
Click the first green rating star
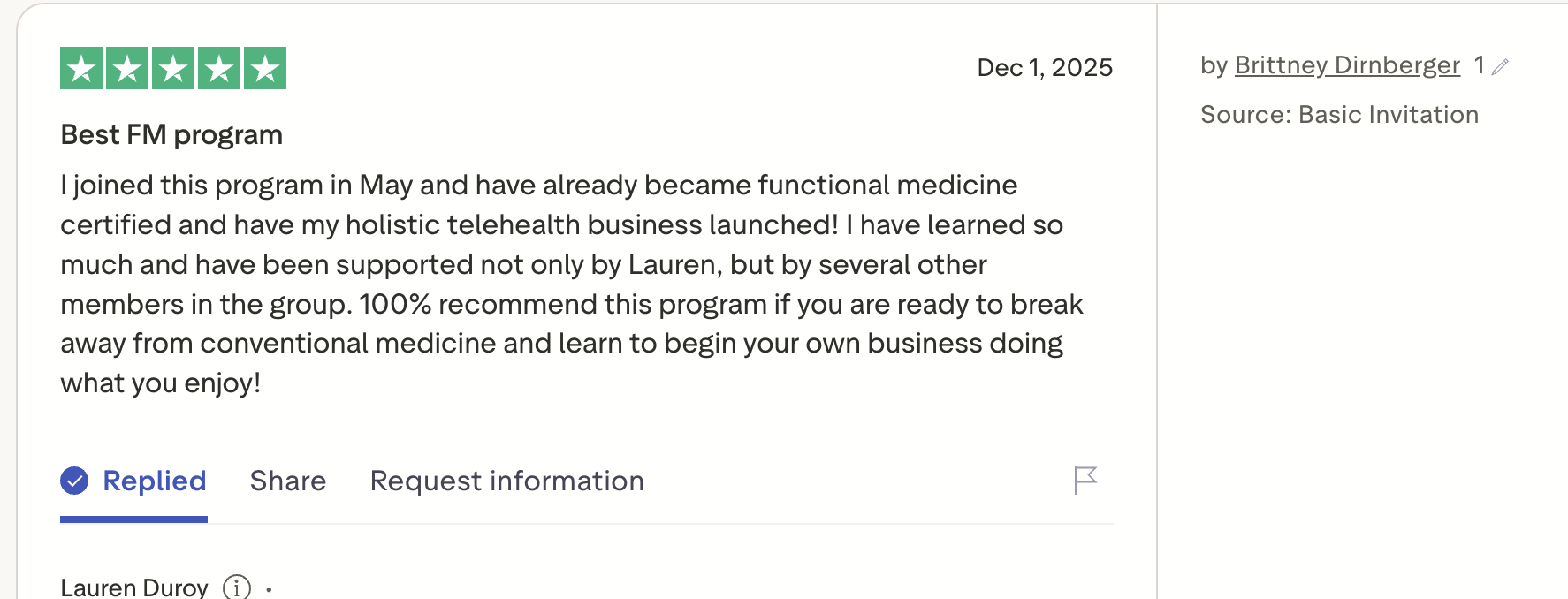coord(82,68)
